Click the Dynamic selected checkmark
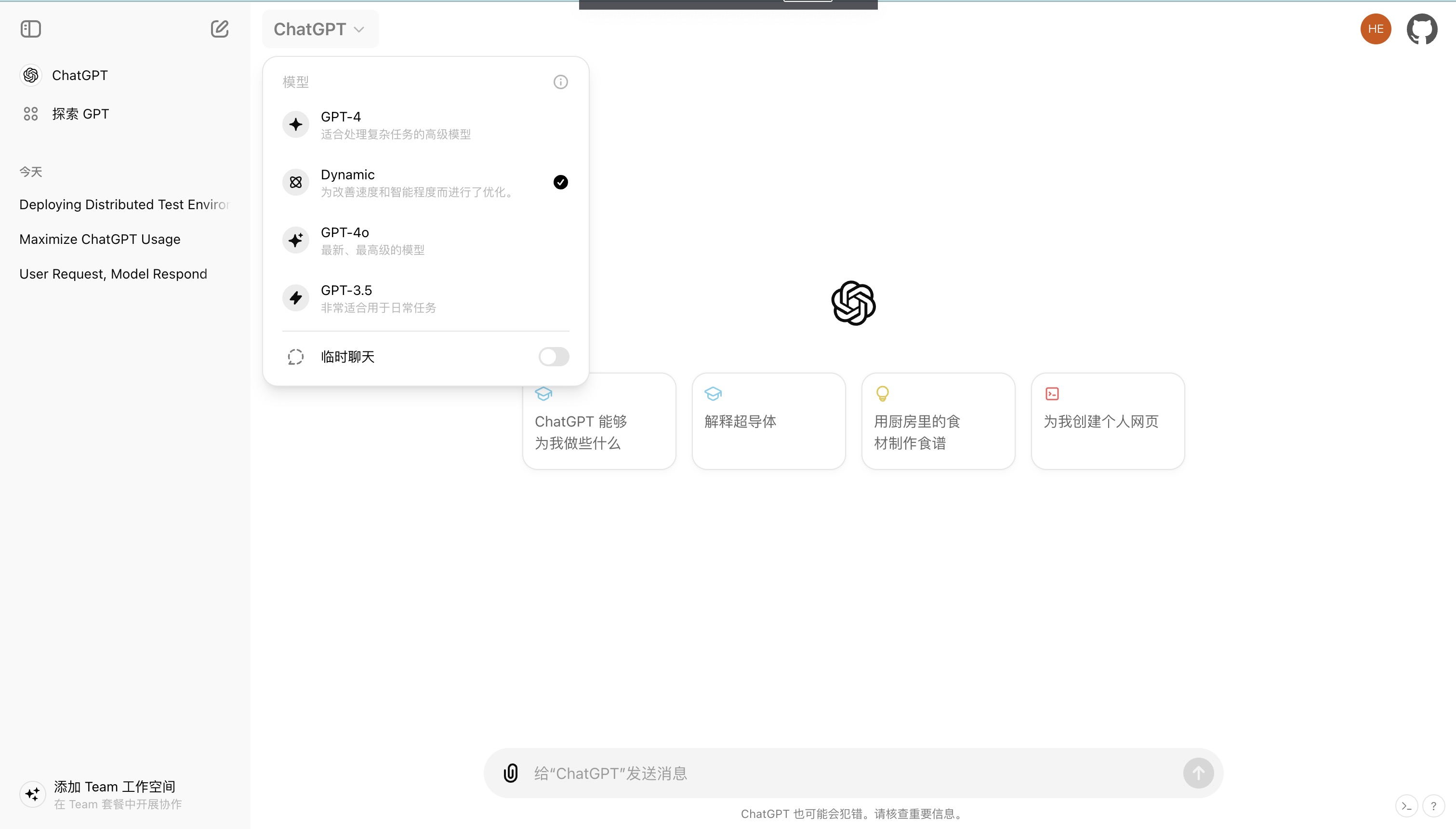 coord(560,182)
